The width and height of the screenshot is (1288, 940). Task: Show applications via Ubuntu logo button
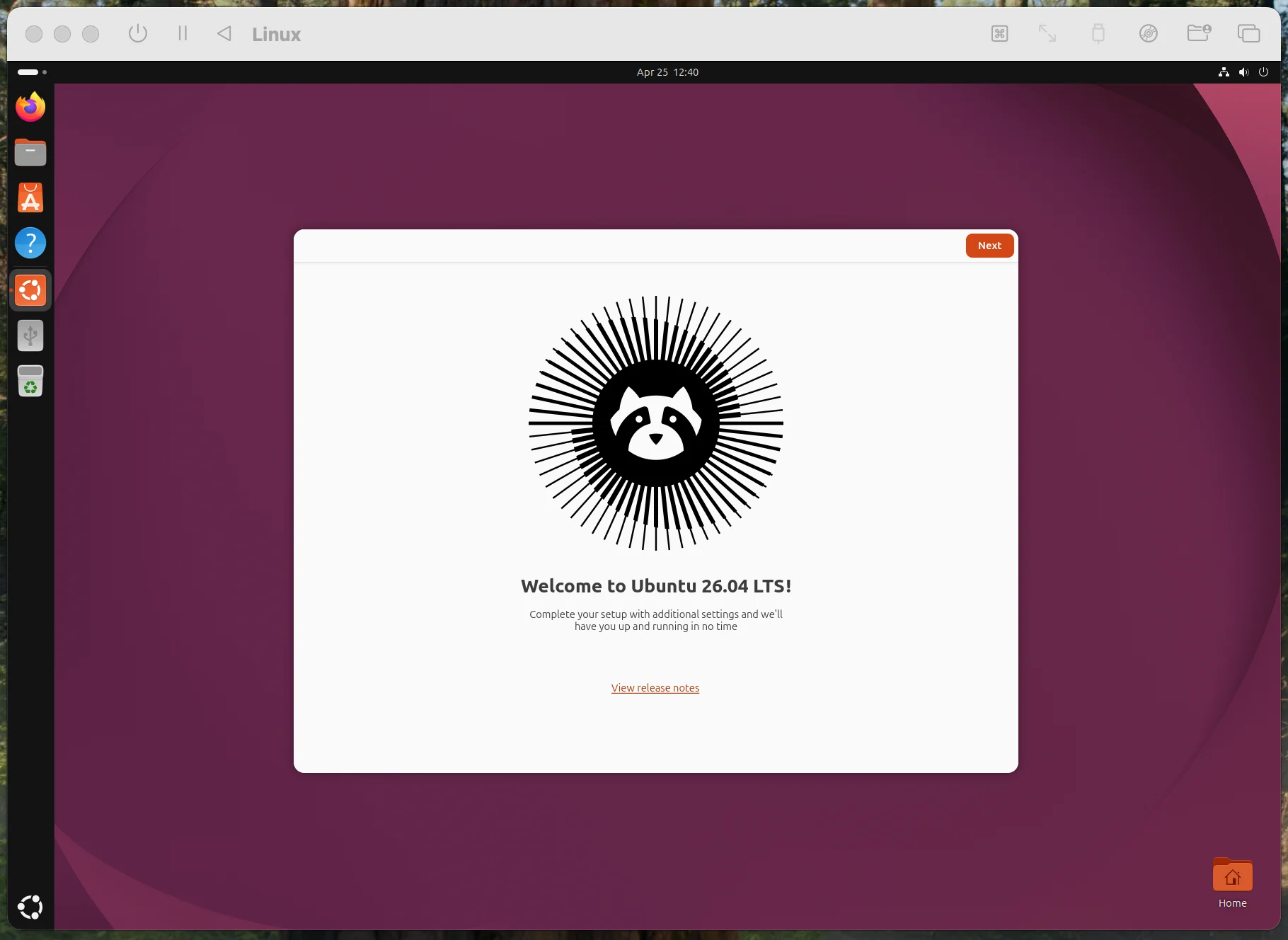pyautogui.click(x=30, y=907)
